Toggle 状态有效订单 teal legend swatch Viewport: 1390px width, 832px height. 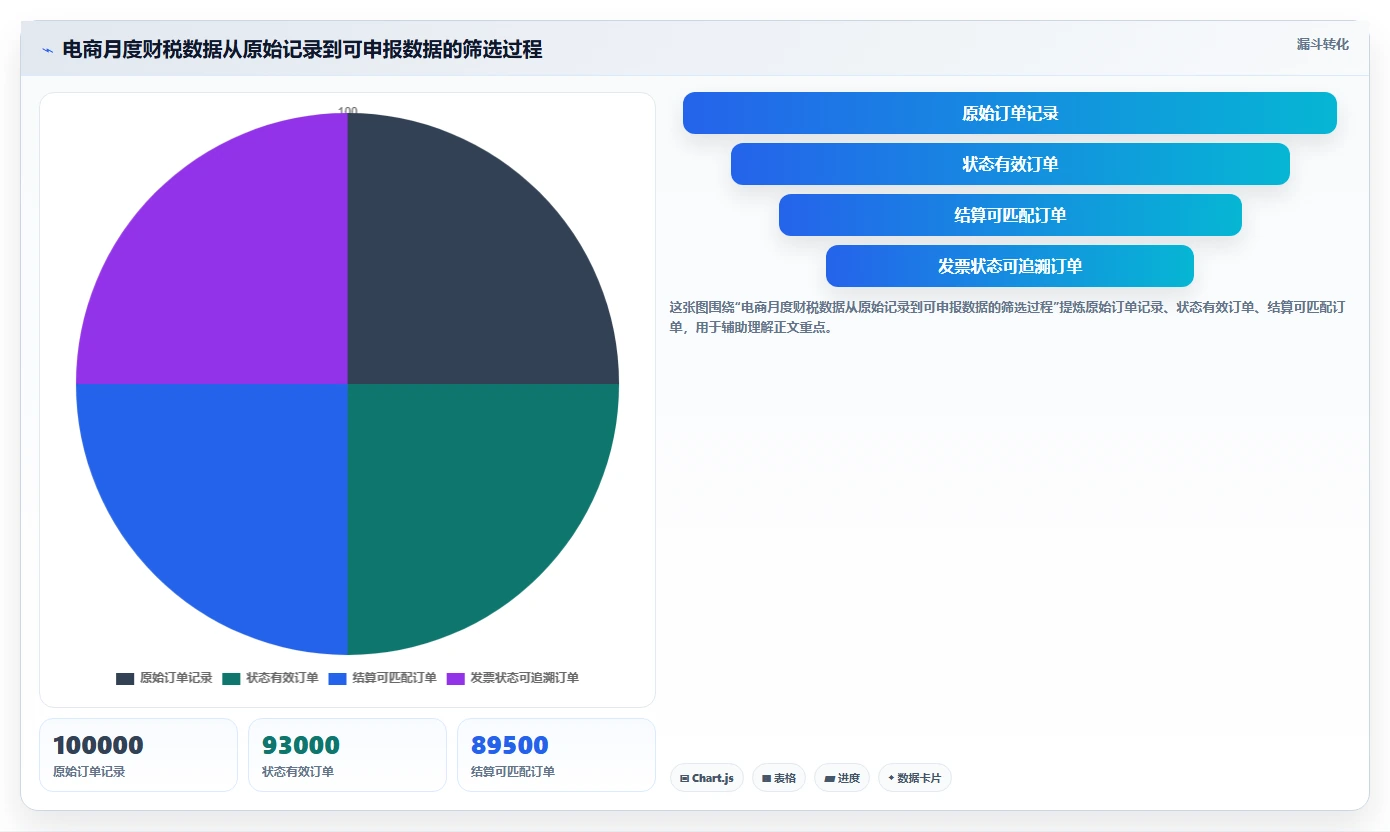pos(231,678)
